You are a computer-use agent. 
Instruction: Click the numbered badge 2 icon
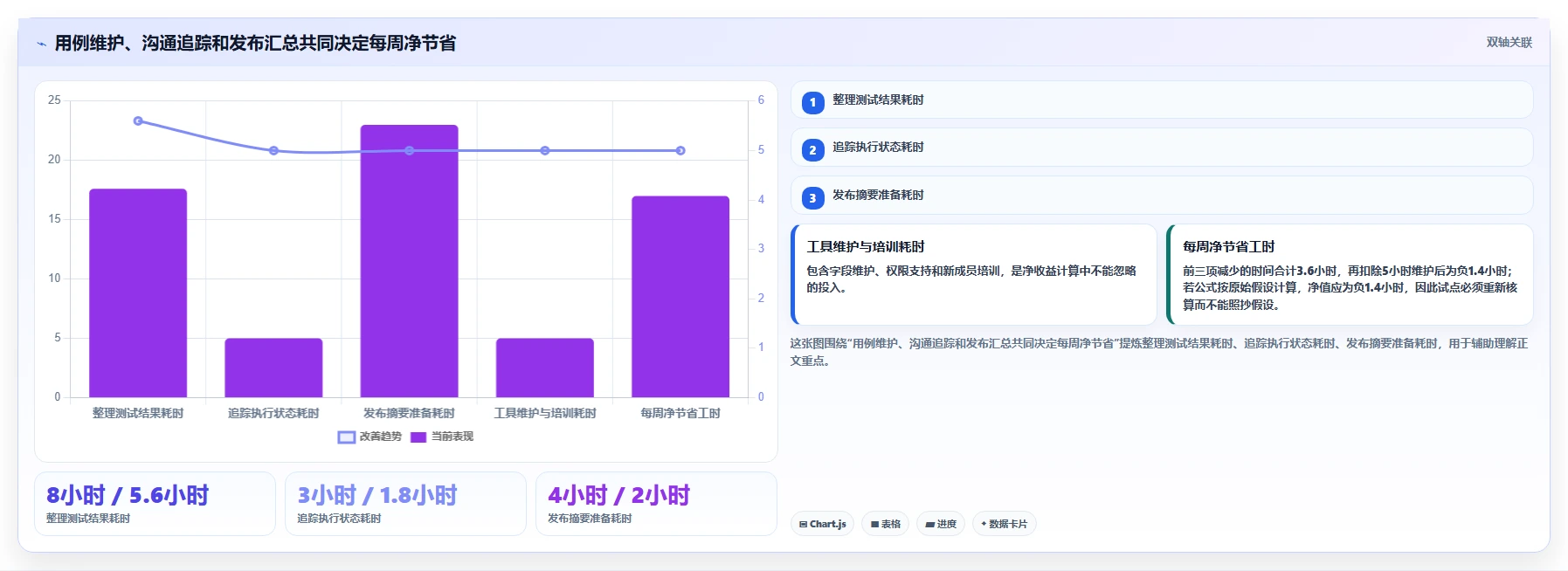812,150
